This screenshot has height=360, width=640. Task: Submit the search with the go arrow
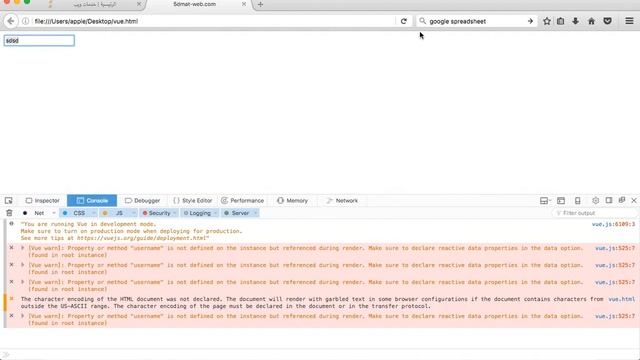530,21
